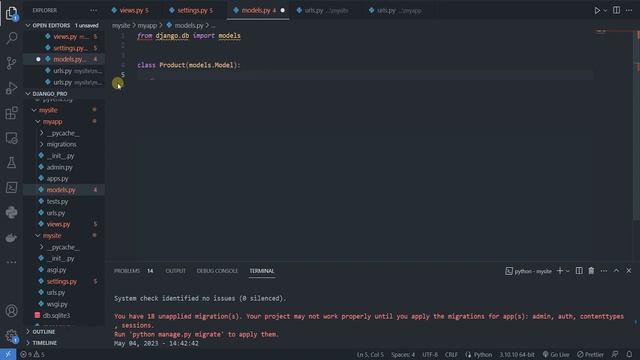
Task: Switch to the settings.py editor tab
Action: pyautogui.click(x=191, y=11)
